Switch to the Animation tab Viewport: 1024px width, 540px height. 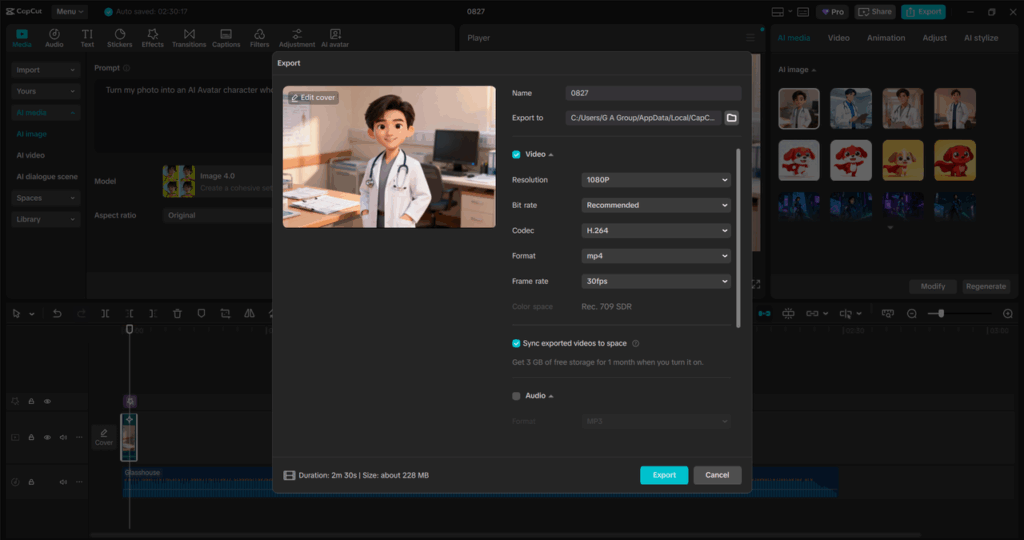pyautogui.click(x=885, y=38)
